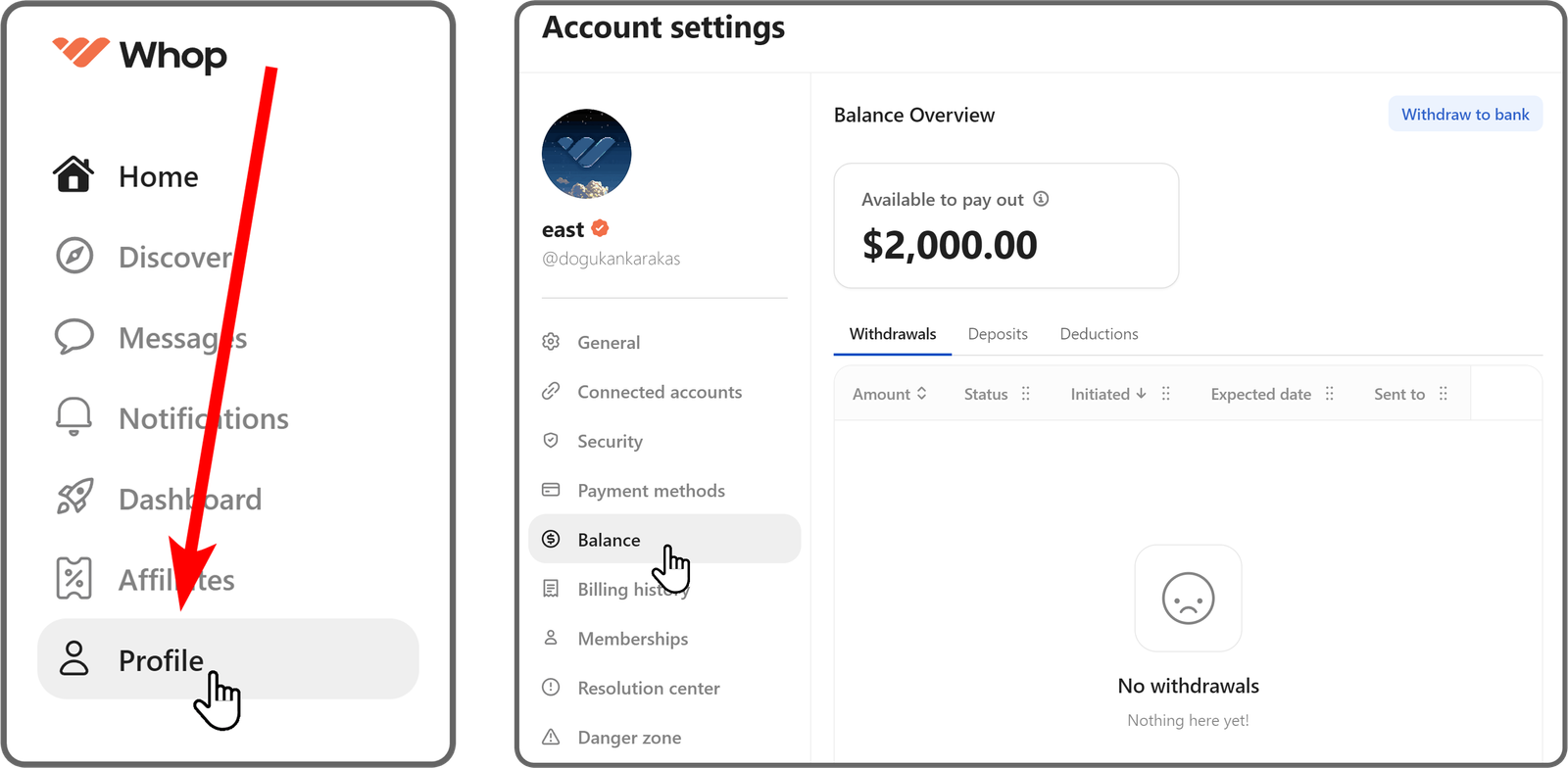Click the Messages speech bubble icon

coord(74,336)
